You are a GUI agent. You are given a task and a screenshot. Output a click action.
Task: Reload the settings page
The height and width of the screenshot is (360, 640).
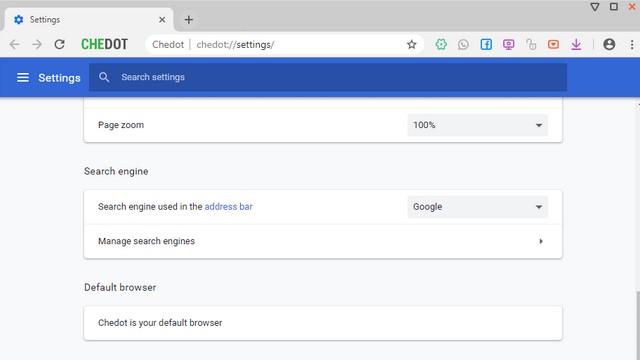[x=60, y=44]
